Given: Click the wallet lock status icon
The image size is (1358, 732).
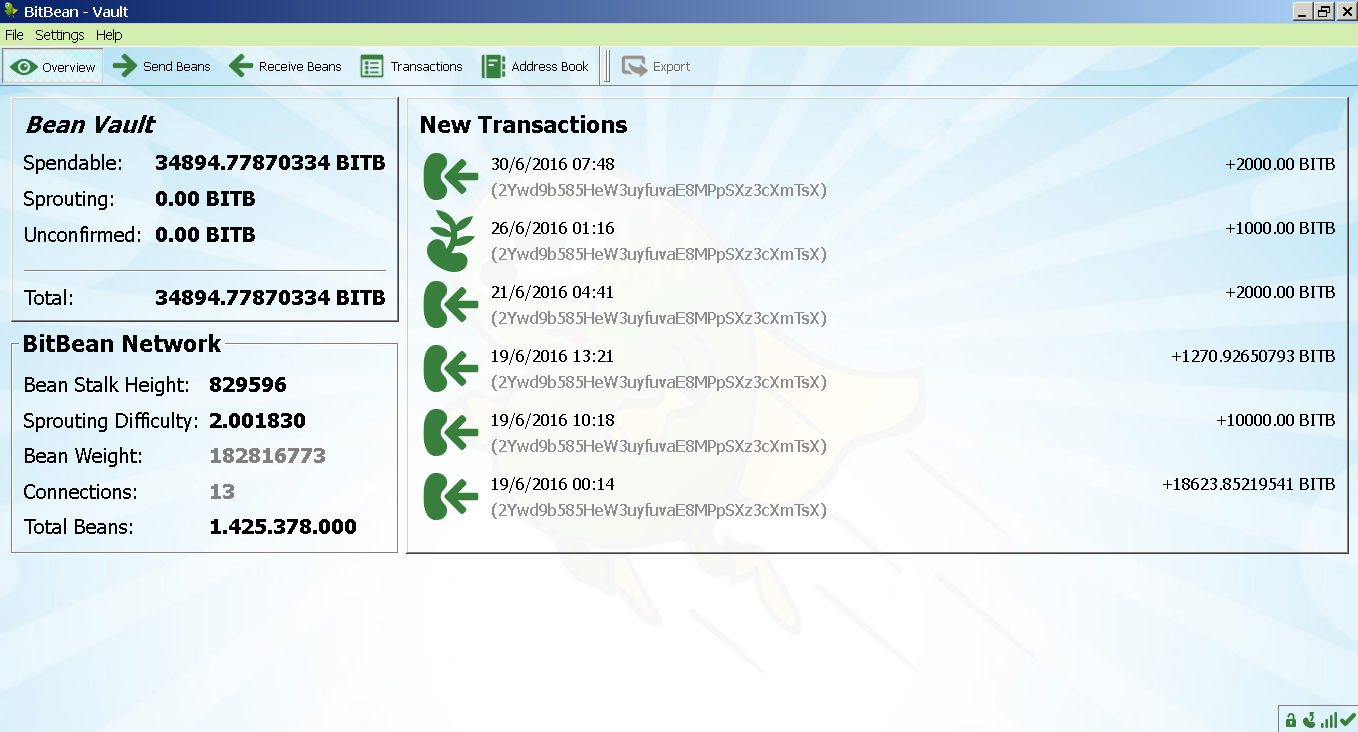Looking at the screenshot, I should [x=1290, y=720].
